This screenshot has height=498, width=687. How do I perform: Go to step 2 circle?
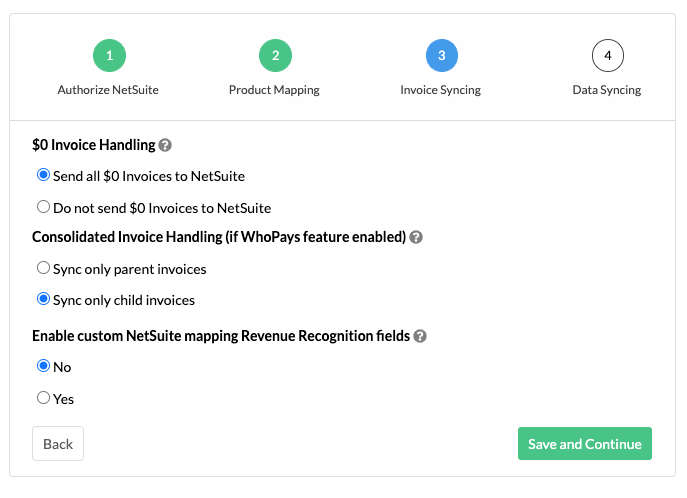coord(276,56)
